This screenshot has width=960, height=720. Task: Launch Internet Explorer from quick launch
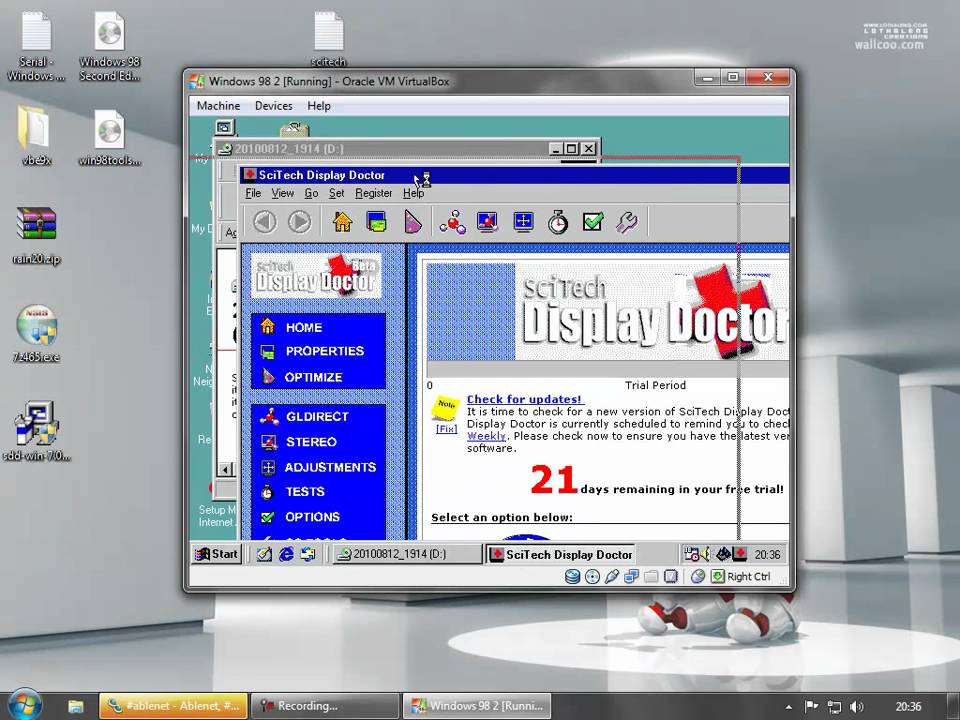point(286,555)
